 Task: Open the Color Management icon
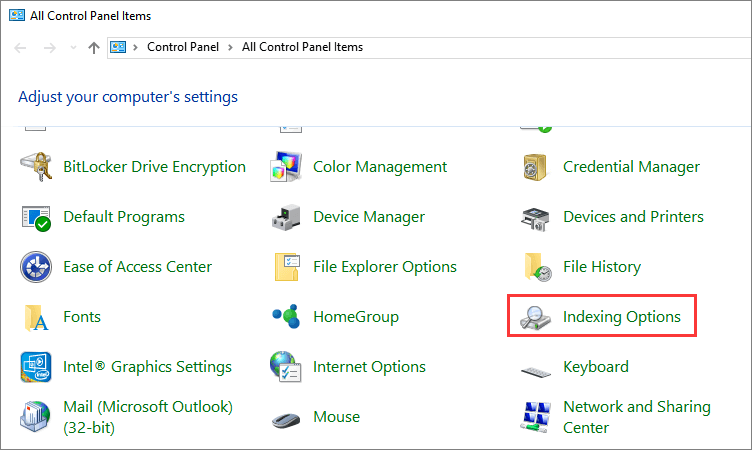point(286,167)
